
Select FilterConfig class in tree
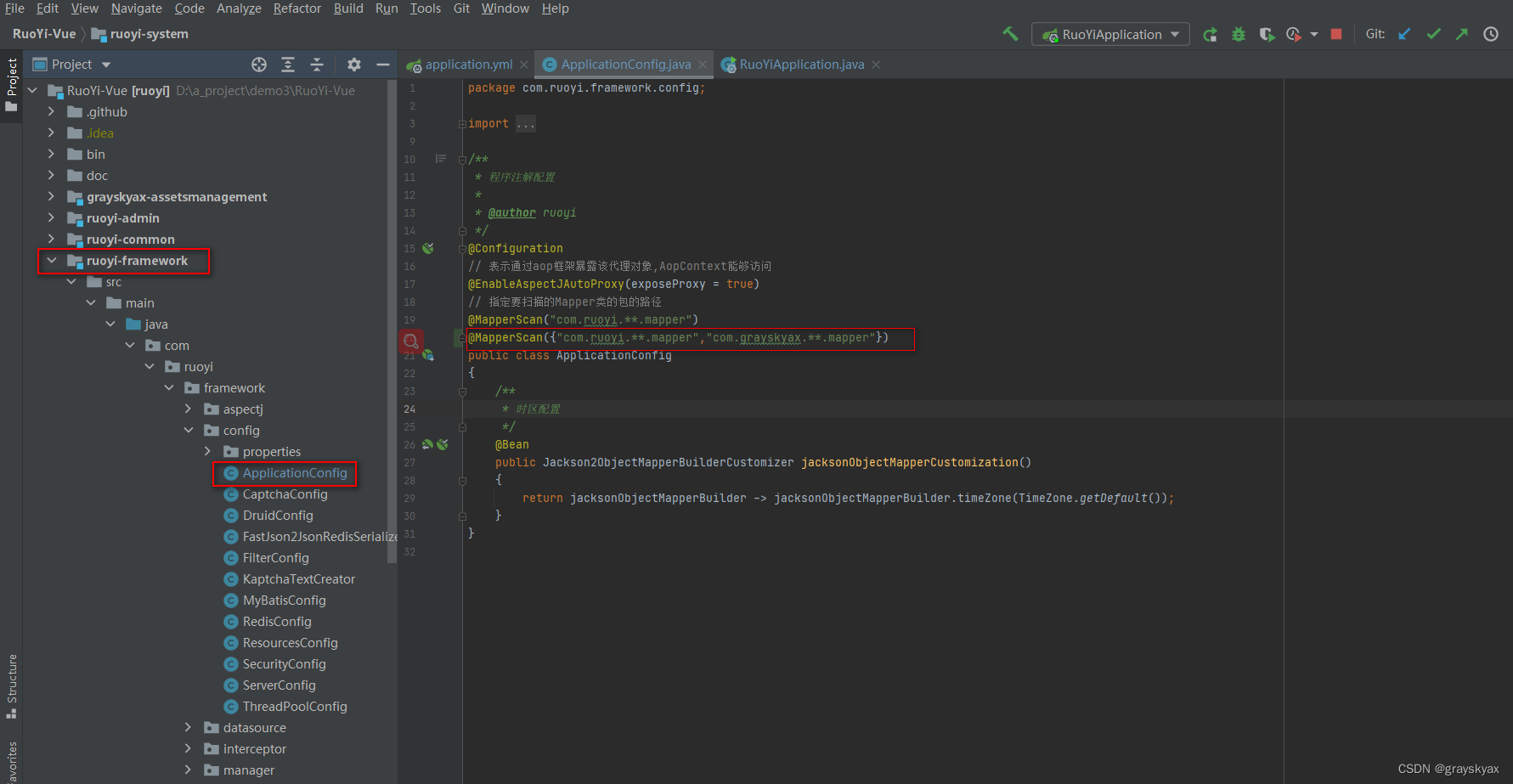275,557
